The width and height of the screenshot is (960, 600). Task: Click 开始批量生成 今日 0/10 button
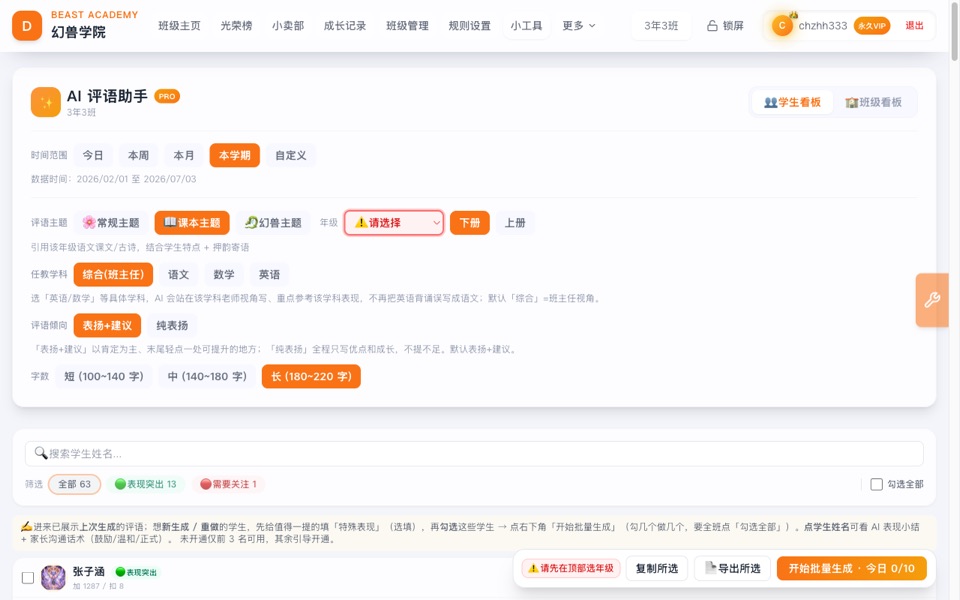point(851,568)
